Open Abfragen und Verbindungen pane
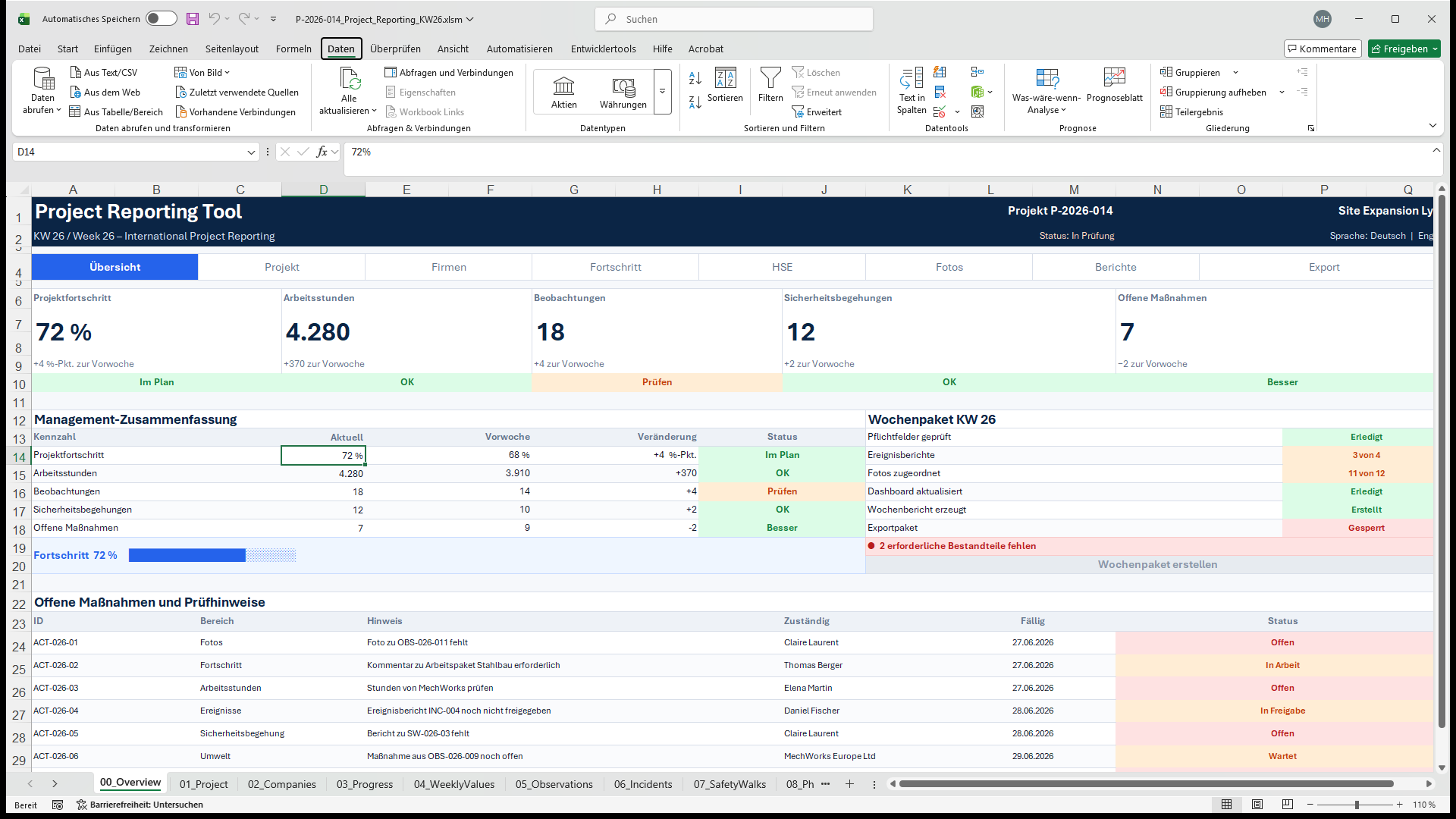The height and width of the screenshot is (819, 1456). [449, 72]
